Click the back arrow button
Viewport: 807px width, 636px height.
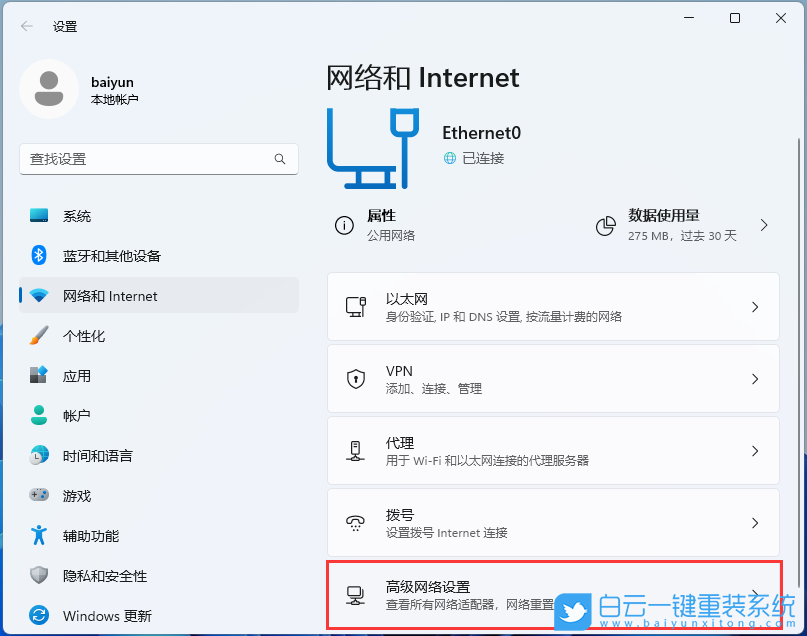click(26, 26)
